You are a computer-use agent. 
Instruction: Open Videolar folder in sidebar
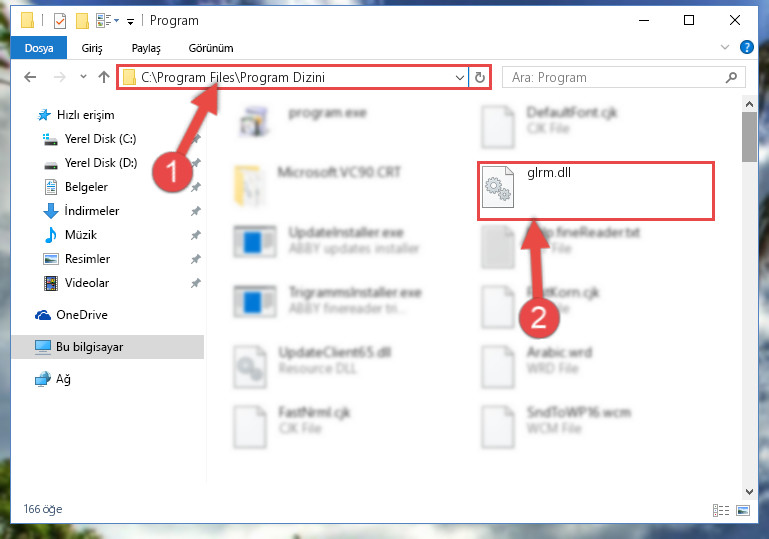click(76, 282)
